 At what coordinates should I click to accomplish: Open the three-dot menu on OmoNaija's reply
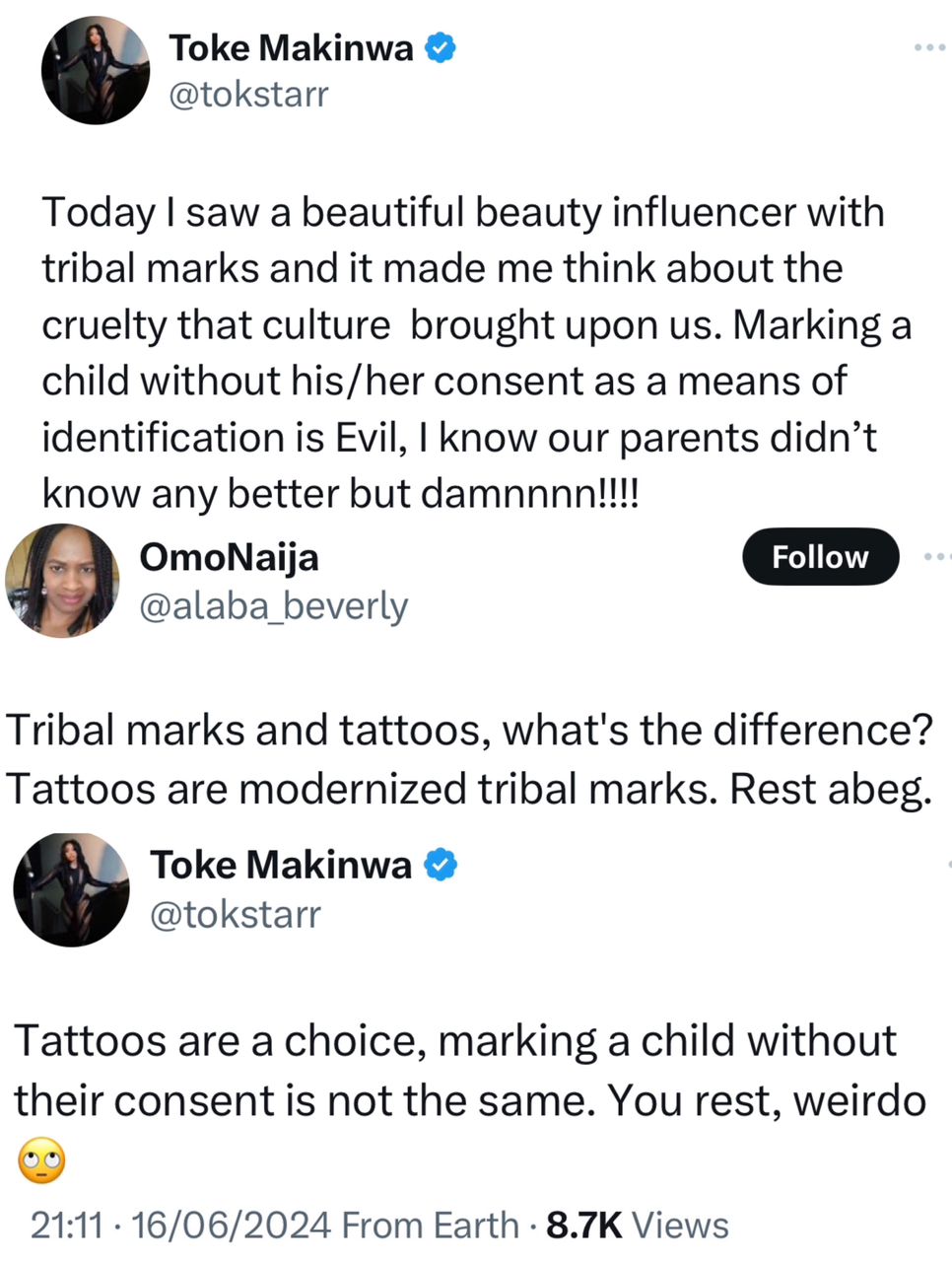click(938, 556)
